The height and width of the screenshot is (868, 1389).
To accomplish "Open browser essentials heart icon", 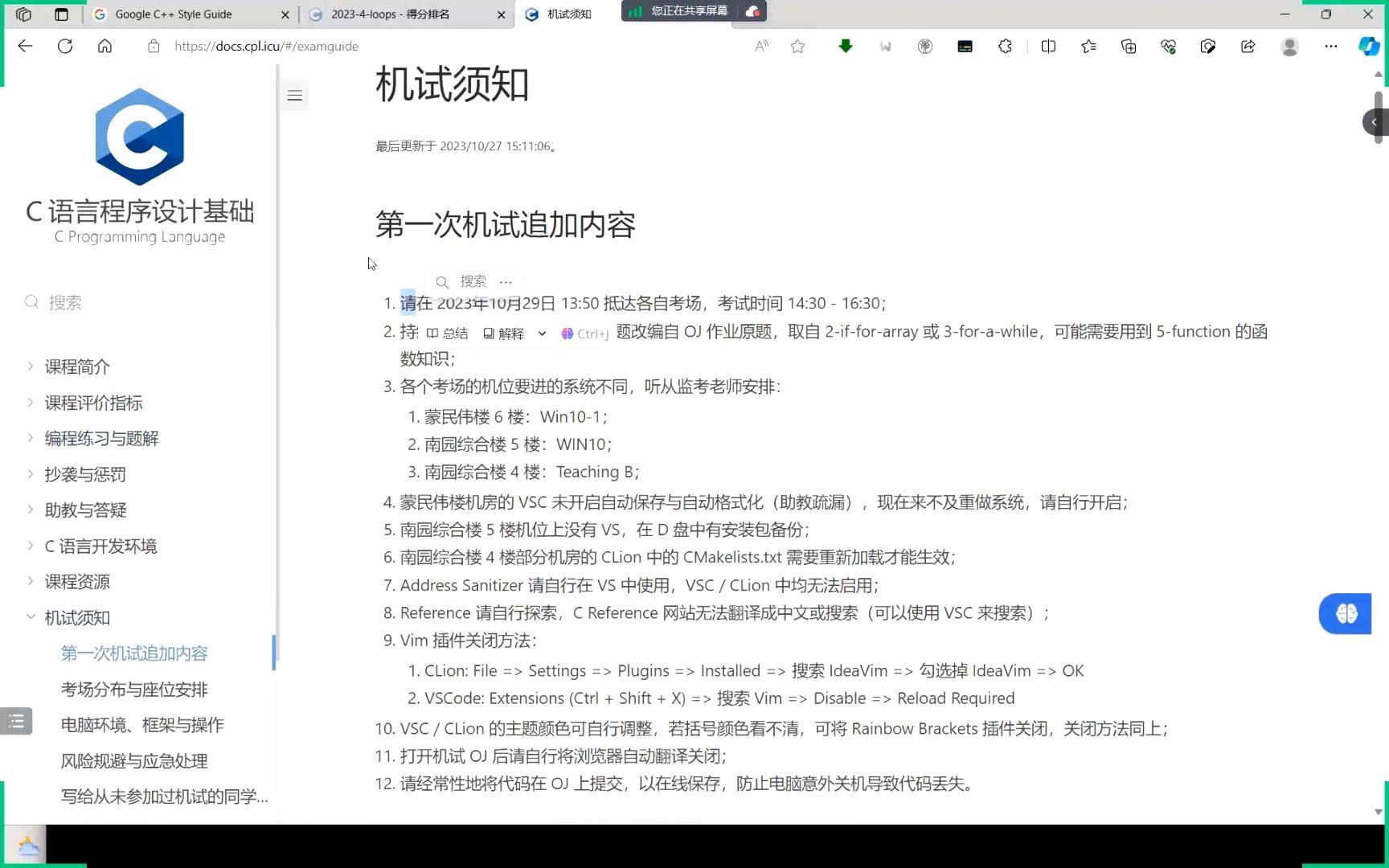I will click(1169, 46).
